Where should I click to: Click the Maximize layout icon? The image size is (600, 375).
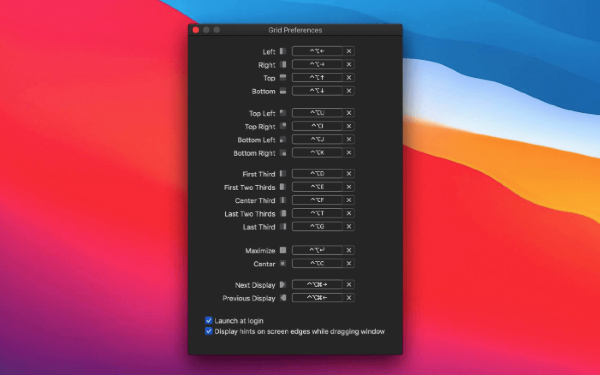[283, 250]
